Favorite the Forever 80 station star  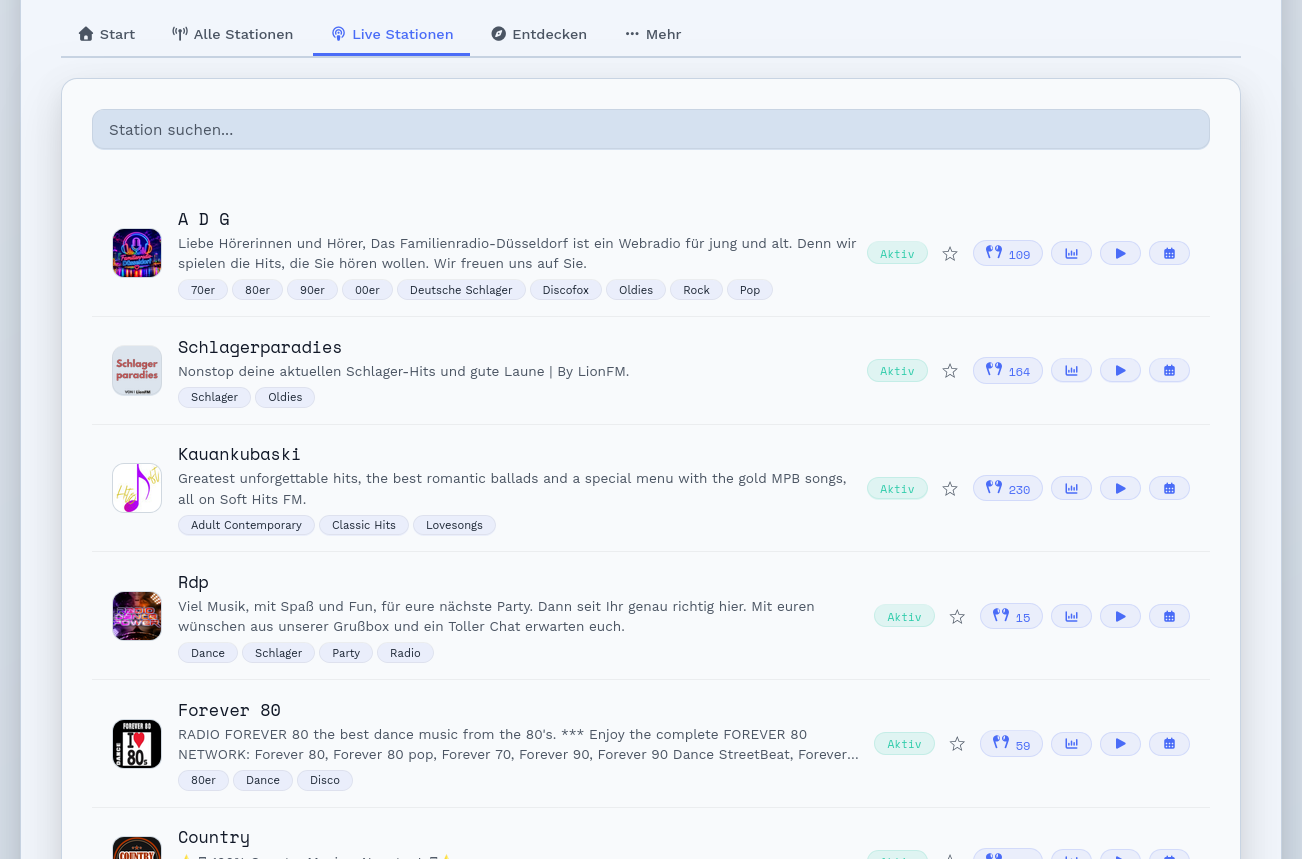pyautogui.click(x=957, y=744)
